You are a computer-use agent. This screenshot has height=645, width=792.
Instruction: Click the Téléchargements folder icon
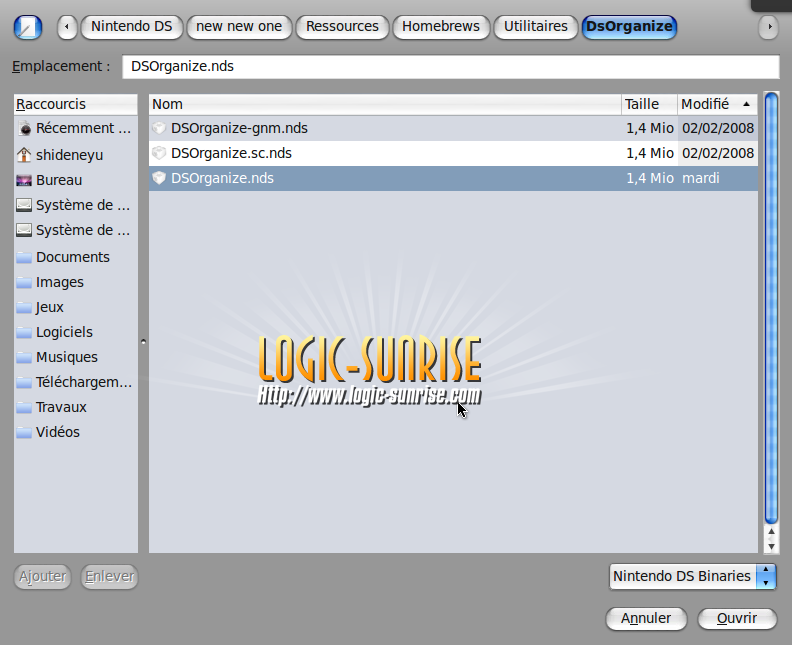(24, 383)
